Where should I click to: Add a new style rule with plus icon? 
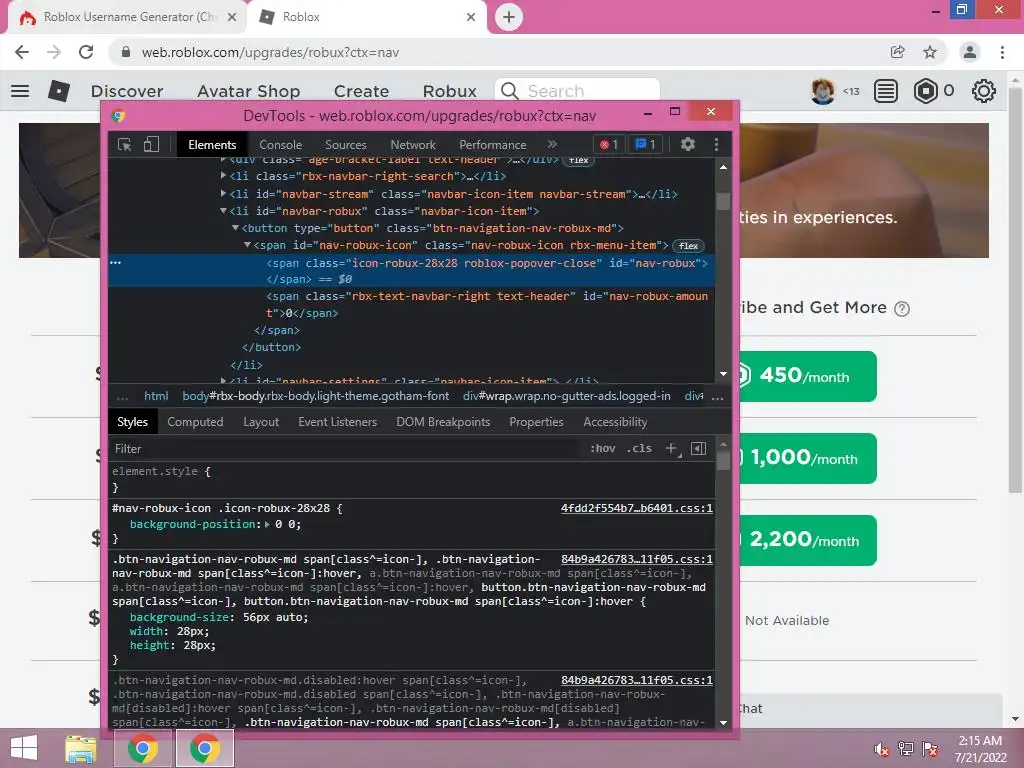coord(671,449)
